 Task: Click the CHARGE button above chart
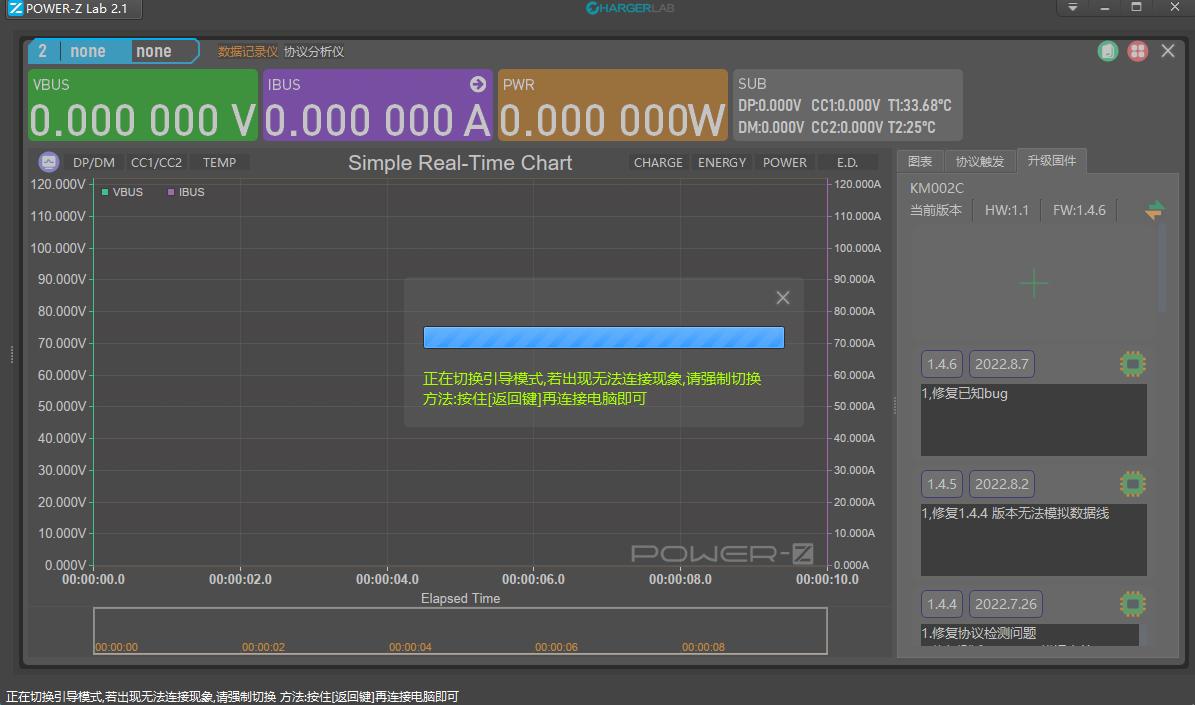click(x=658, y=162)
